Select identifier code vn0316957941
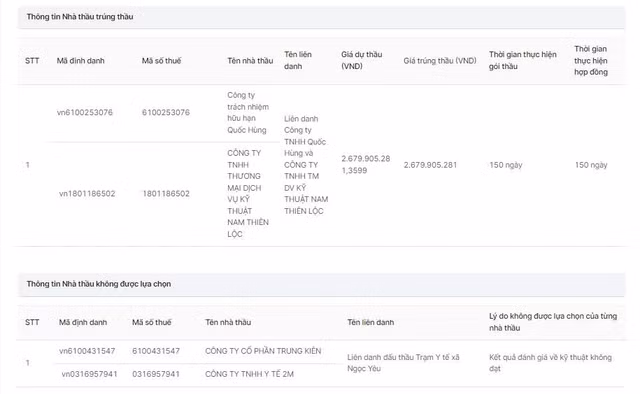This screenshot has width=640, height=394. [x=89, y=374]
